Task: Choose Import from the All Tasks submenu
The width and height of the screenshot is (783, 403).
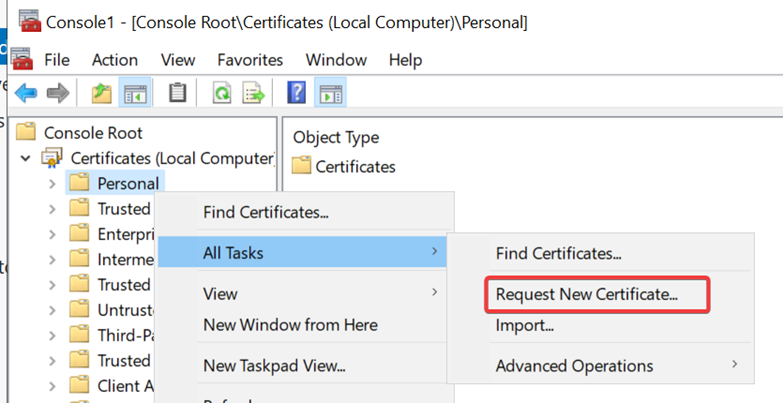Action: (x=525, y=326)
